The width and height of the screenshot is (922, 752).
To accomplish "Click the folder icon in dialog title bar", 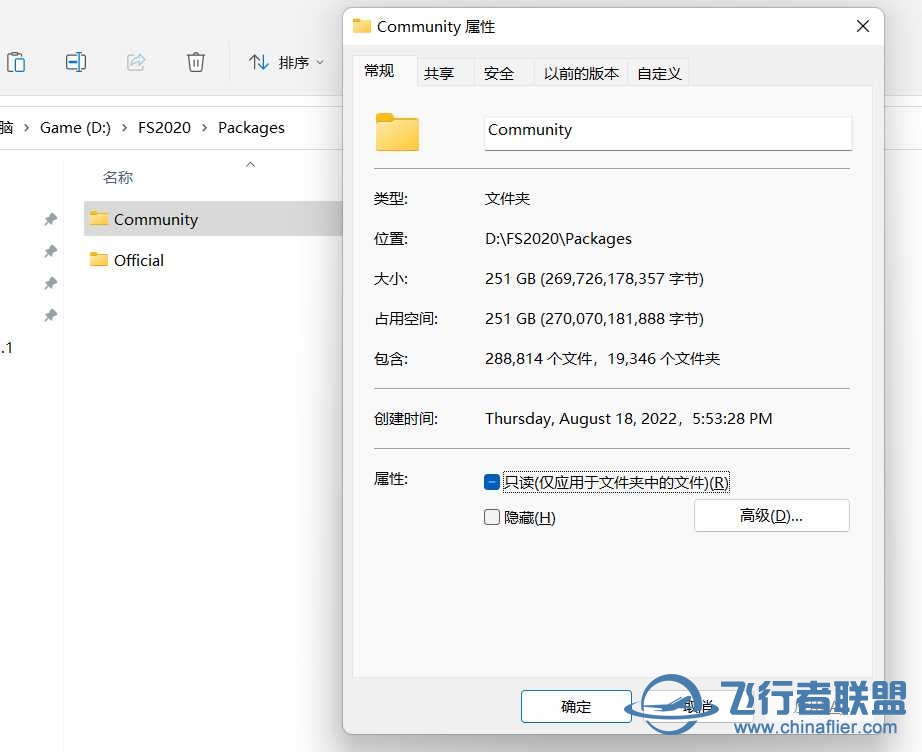I will (x=362, y=26).
